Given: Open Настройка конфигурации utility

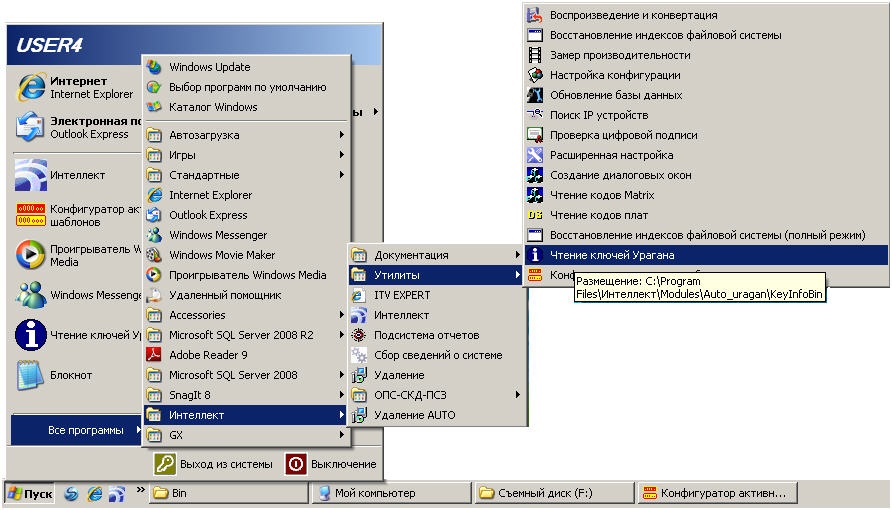Looking at the screenshot, I should click(614, 75).
